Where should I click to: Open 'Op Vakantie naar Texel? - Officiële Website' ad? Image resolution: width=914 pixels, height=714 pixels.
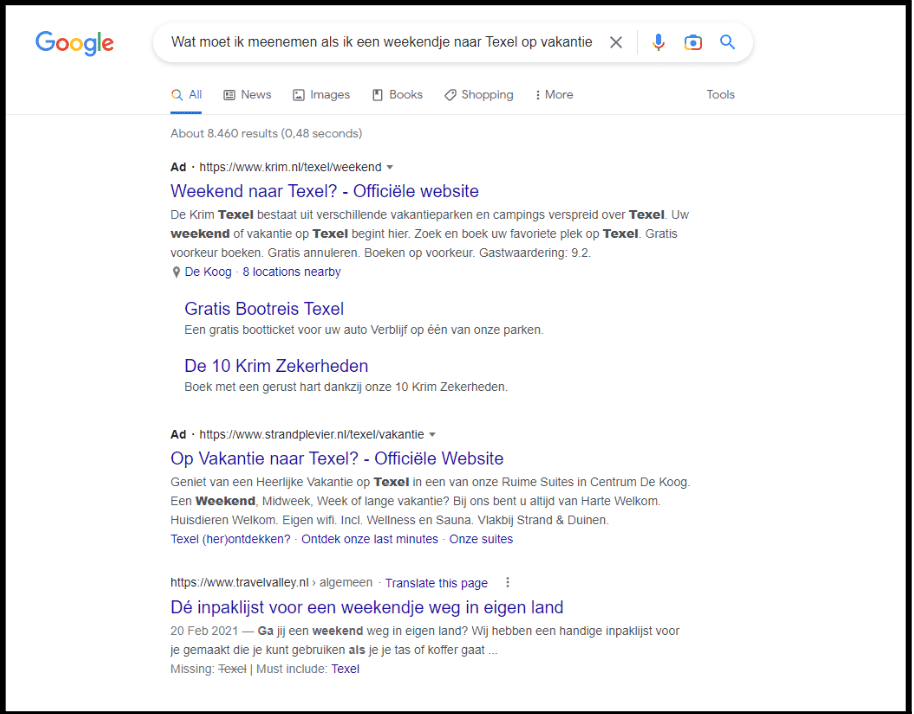(x=337, y=459)
